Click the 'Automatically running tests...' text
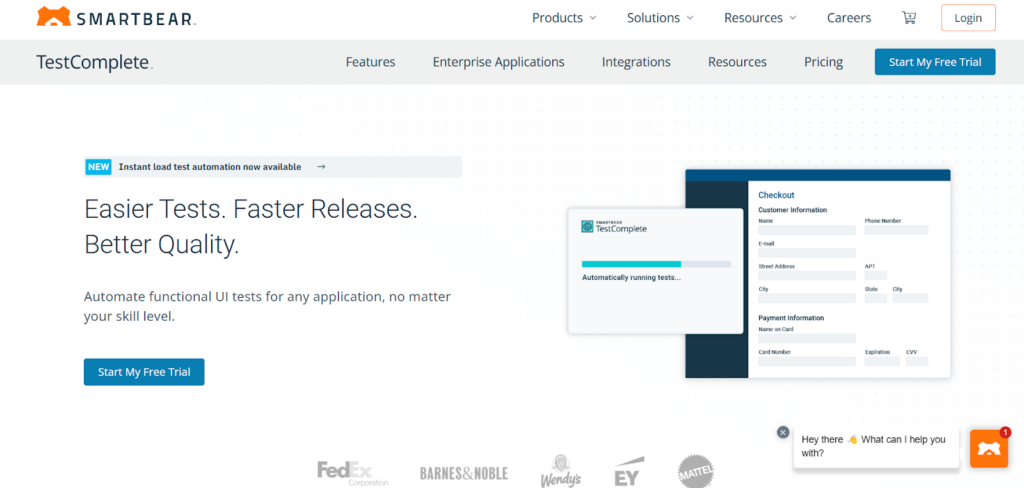The width and height of the screenshot is (1024, 488). coord(632,278)
